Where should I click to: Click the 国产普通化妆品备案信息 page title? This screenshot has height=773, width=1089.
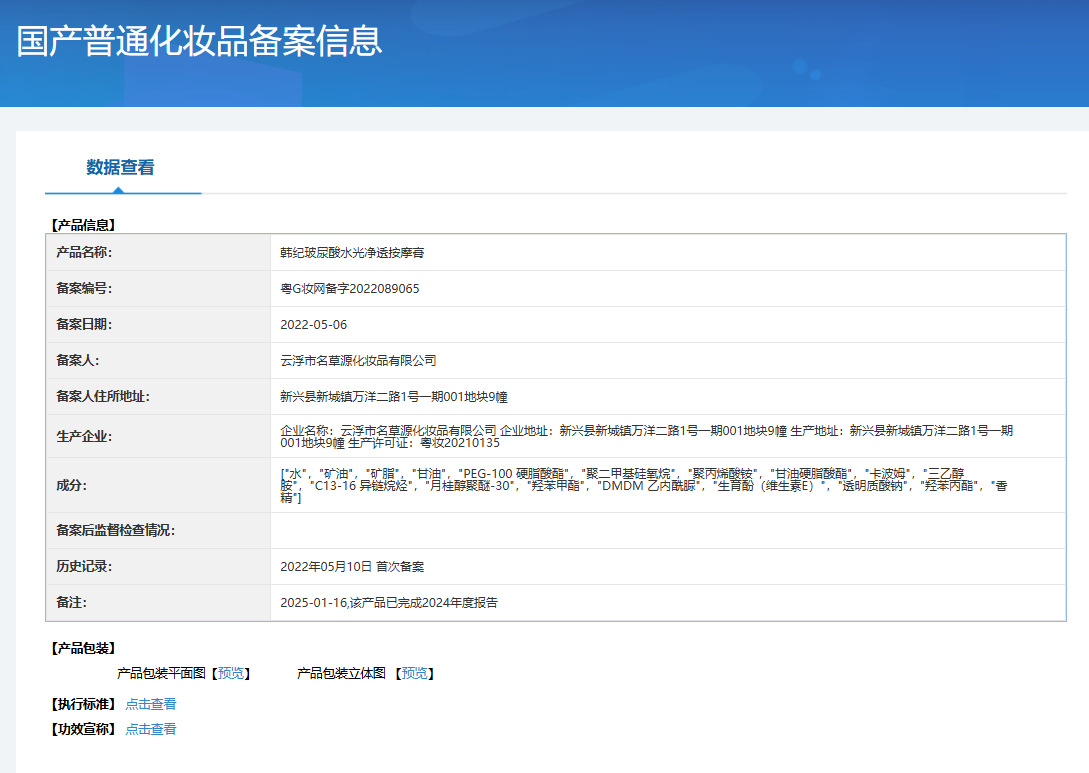(x=200, y=41)
